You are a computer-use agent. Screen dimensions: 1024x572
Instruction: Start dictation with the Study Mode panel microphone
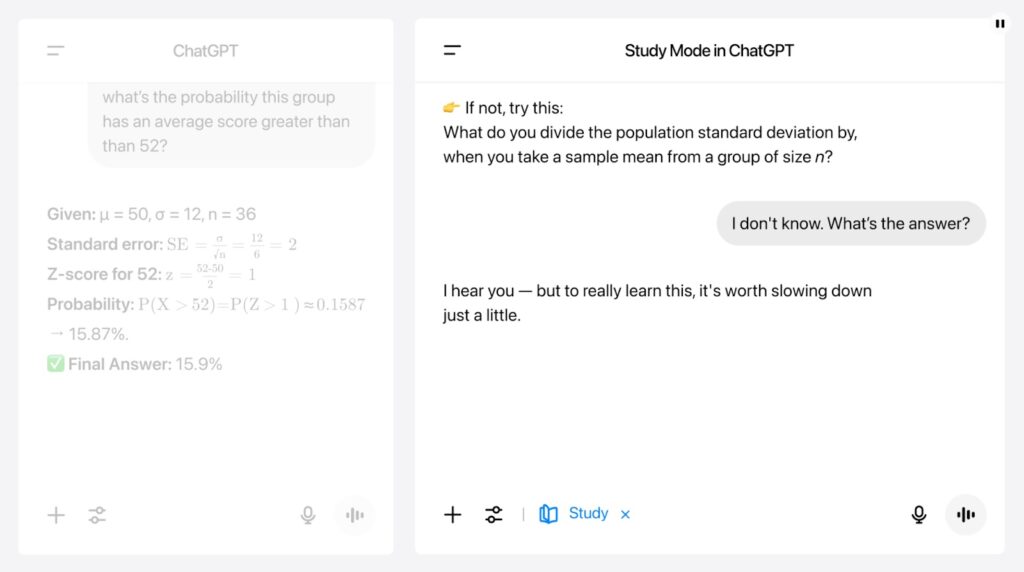[x=918, y=514]
